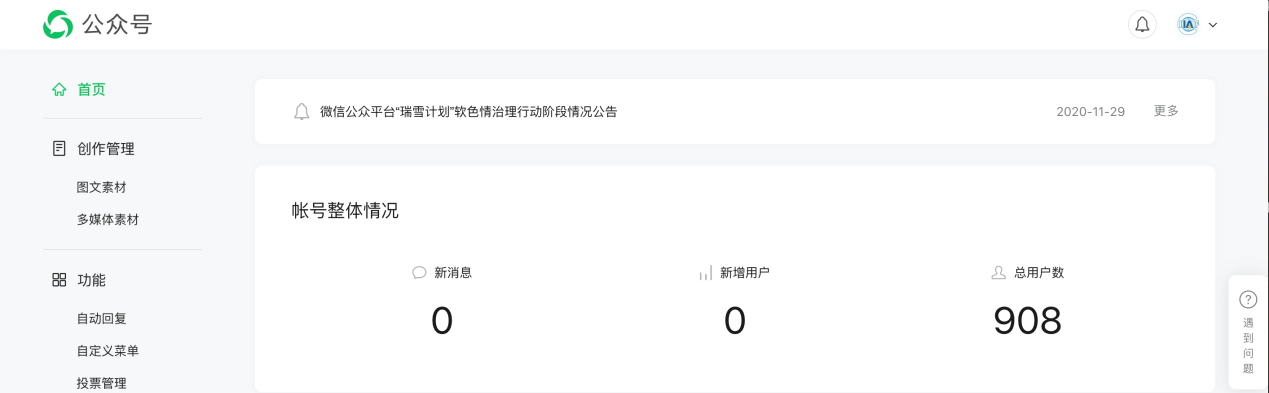Click the 总用户数 person icon
The height and width of the screenshot is (393, 1269).
[998, 272]
